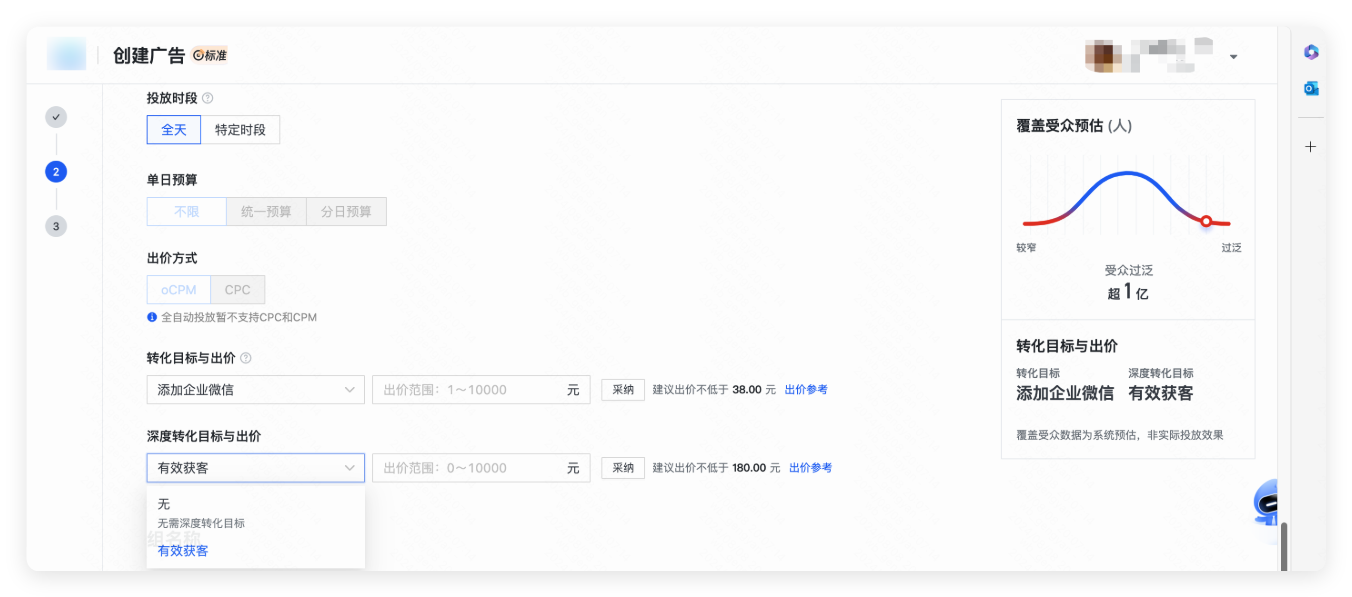Click step 2 indicator in left stepper
1352x597 pixels.
(56, 171)
